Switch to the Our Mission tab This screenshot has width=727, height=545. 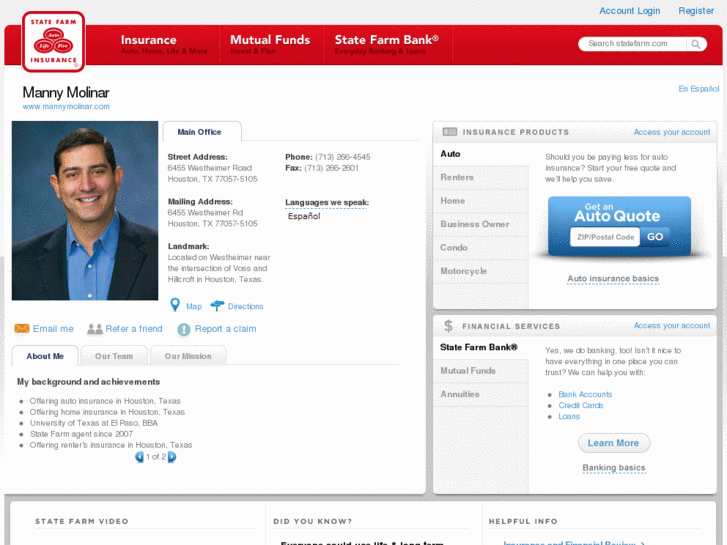[188, 356]
